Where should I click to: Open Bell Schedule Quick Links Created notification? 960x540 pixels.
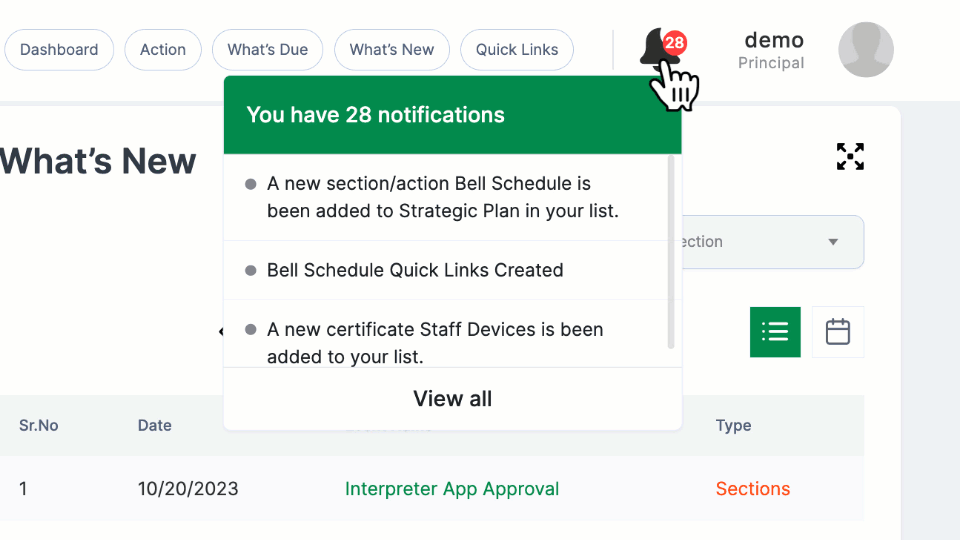pos(415,270)
